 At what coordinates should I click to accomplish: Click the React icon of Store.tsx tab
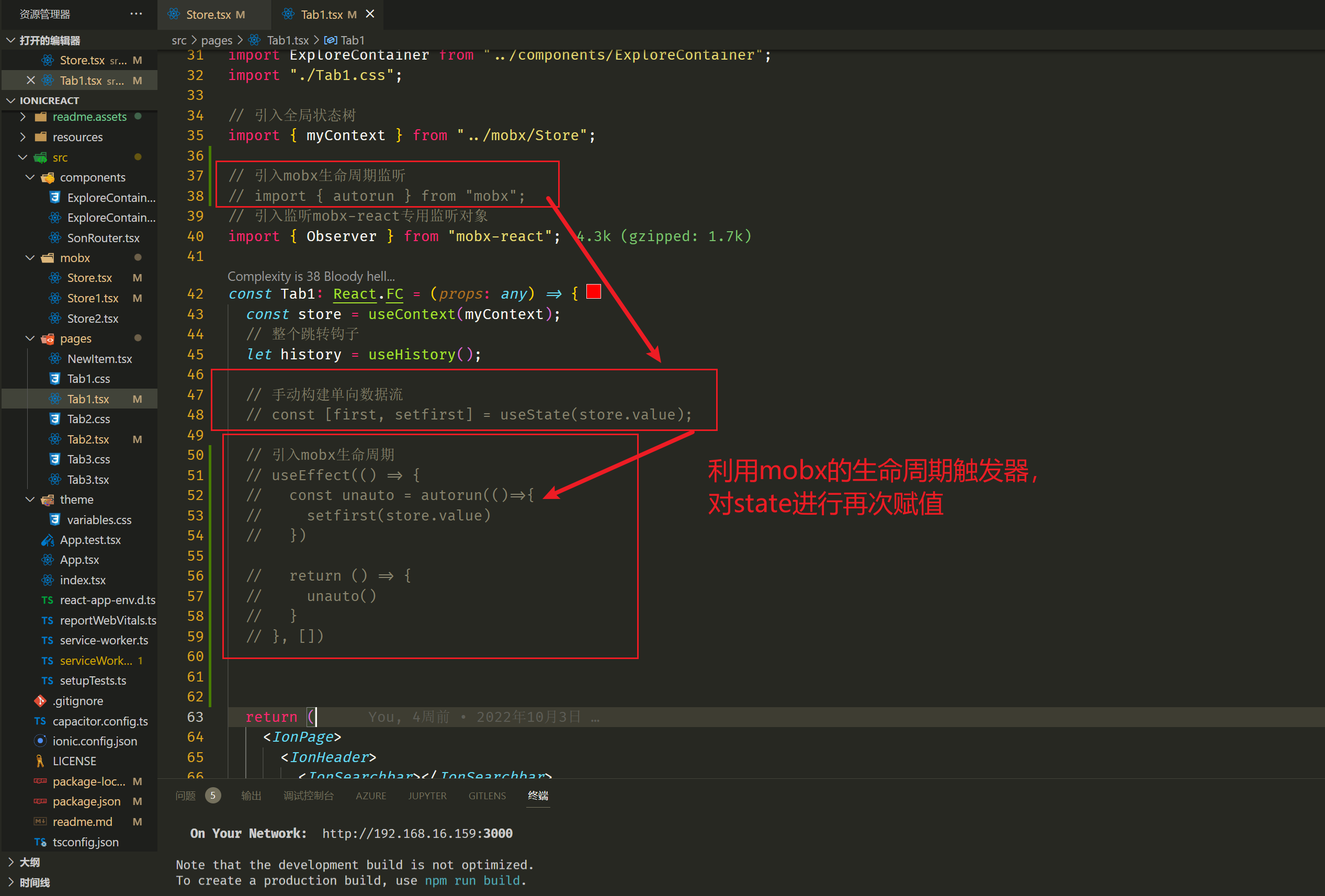pos(174,14)
